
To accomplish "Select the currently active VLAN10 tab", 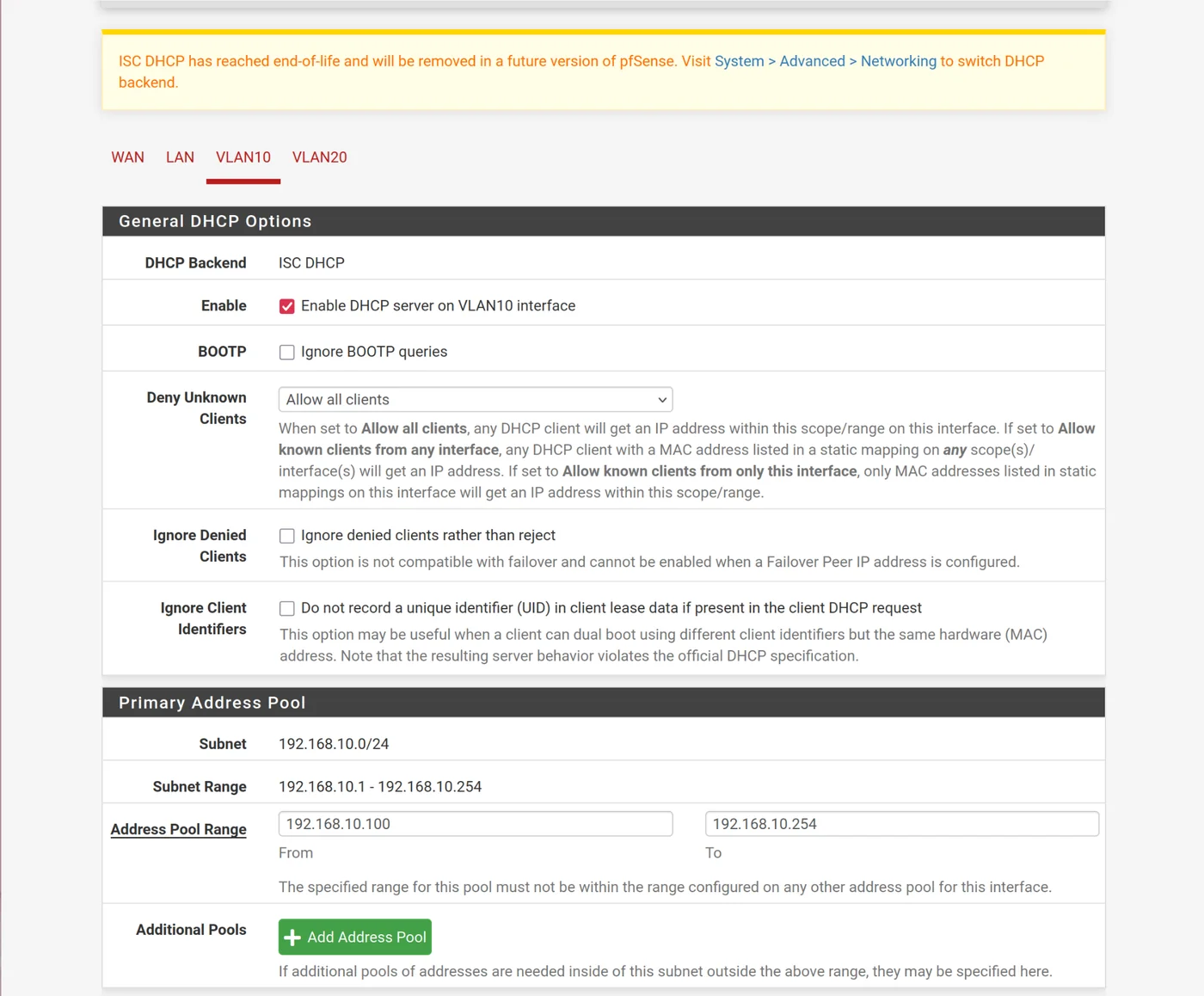I will tap(243, 157).
